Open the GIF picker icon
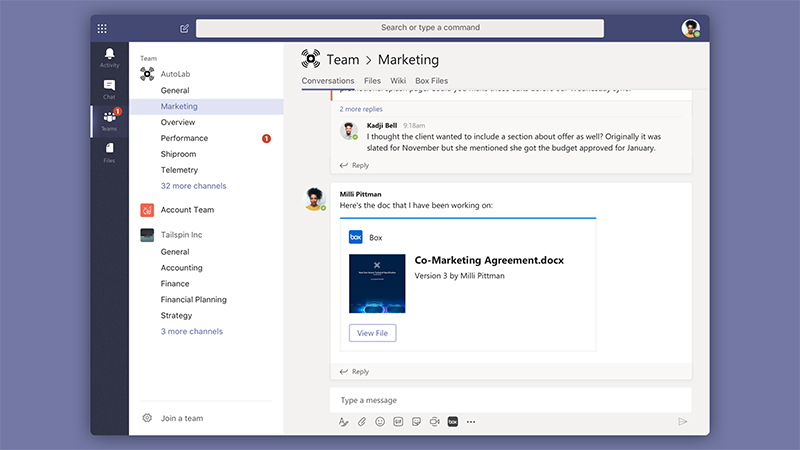This screenshot has width=800, height=450. (398, 422)
